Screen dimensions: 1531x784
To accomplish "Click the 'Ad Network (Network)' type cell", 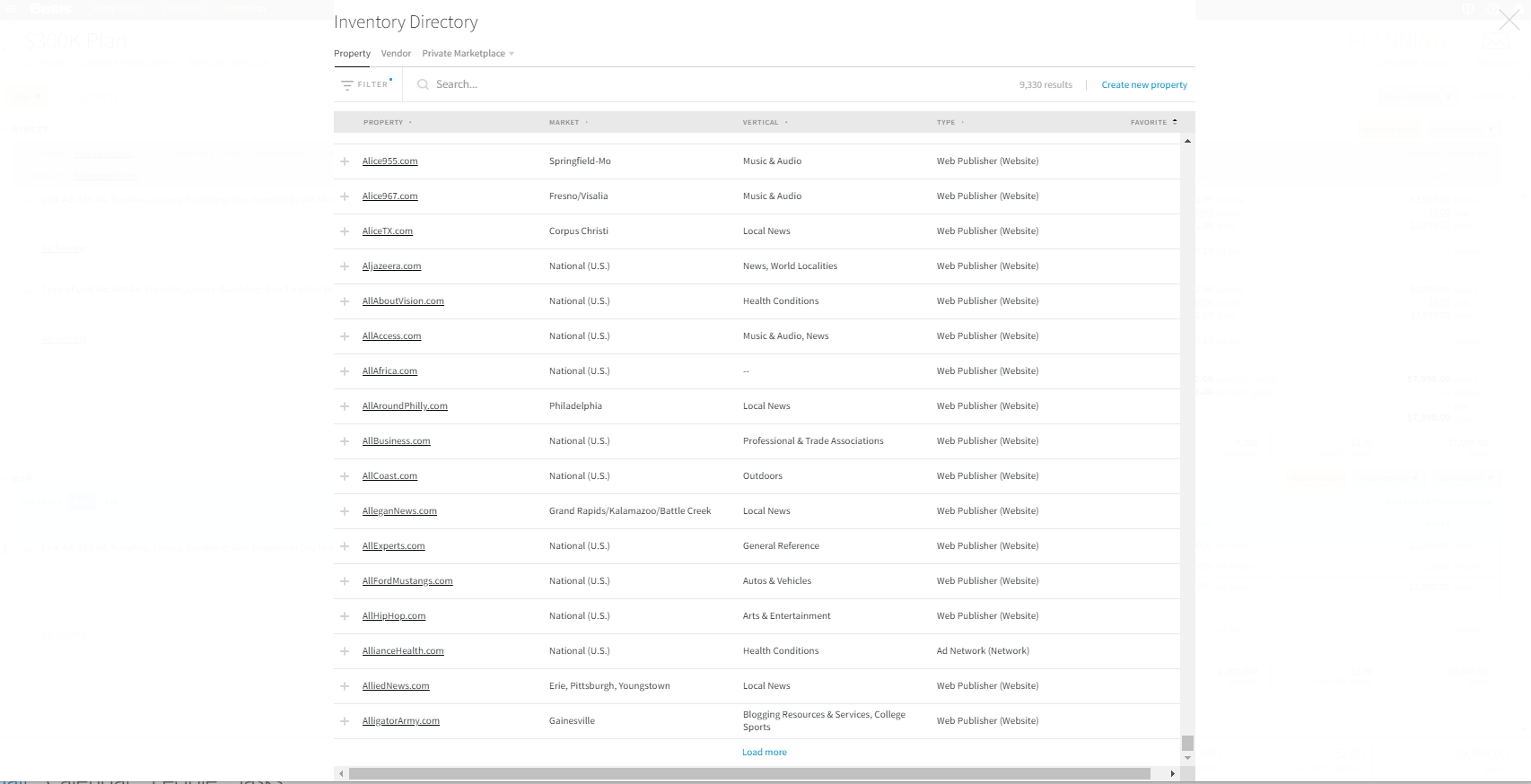I will (983, 651).
